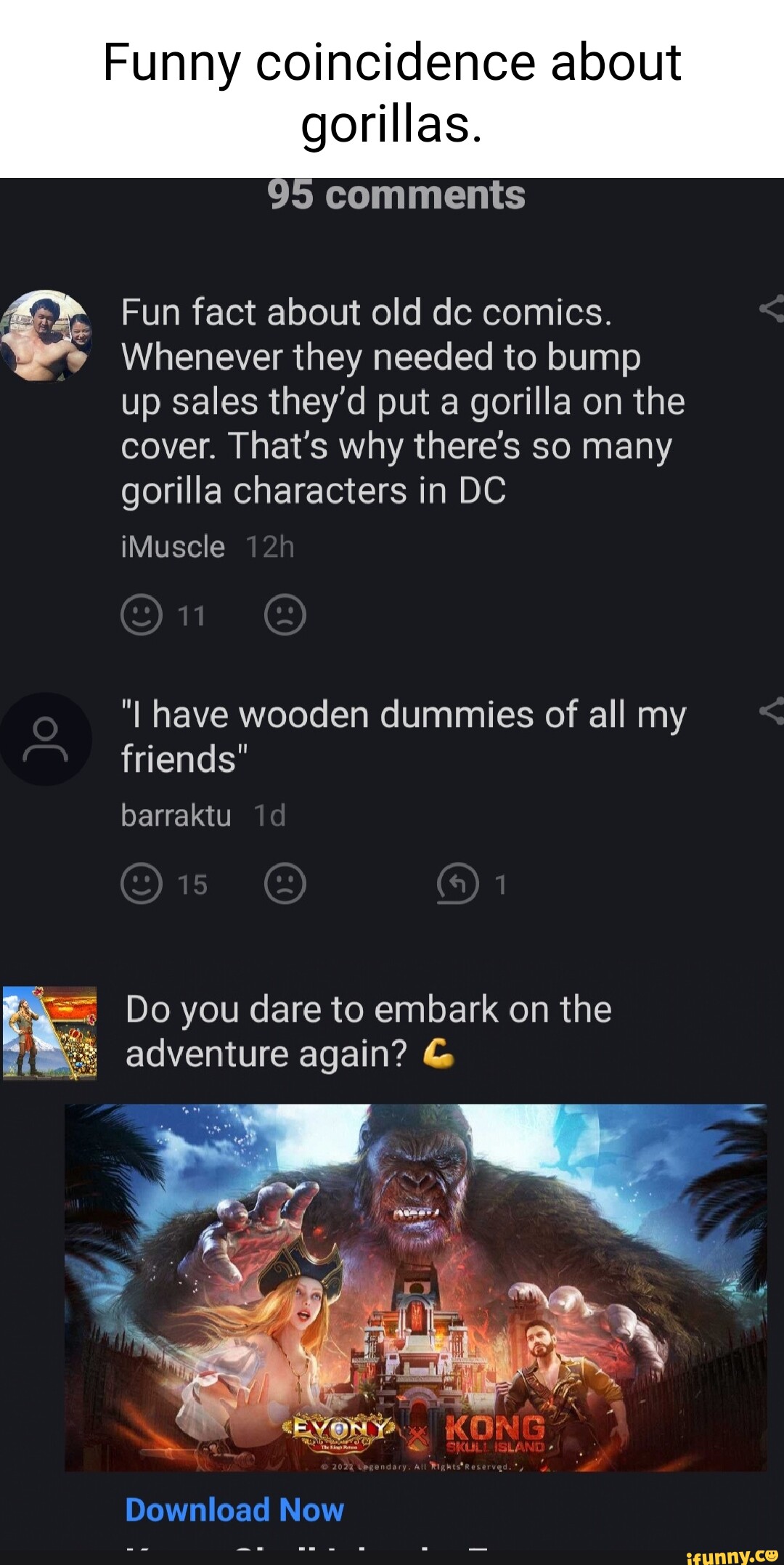784x1565 pixels.
Task: Open the Evony ad avatar thumbnail
Action: click(x=49, y=1033)
